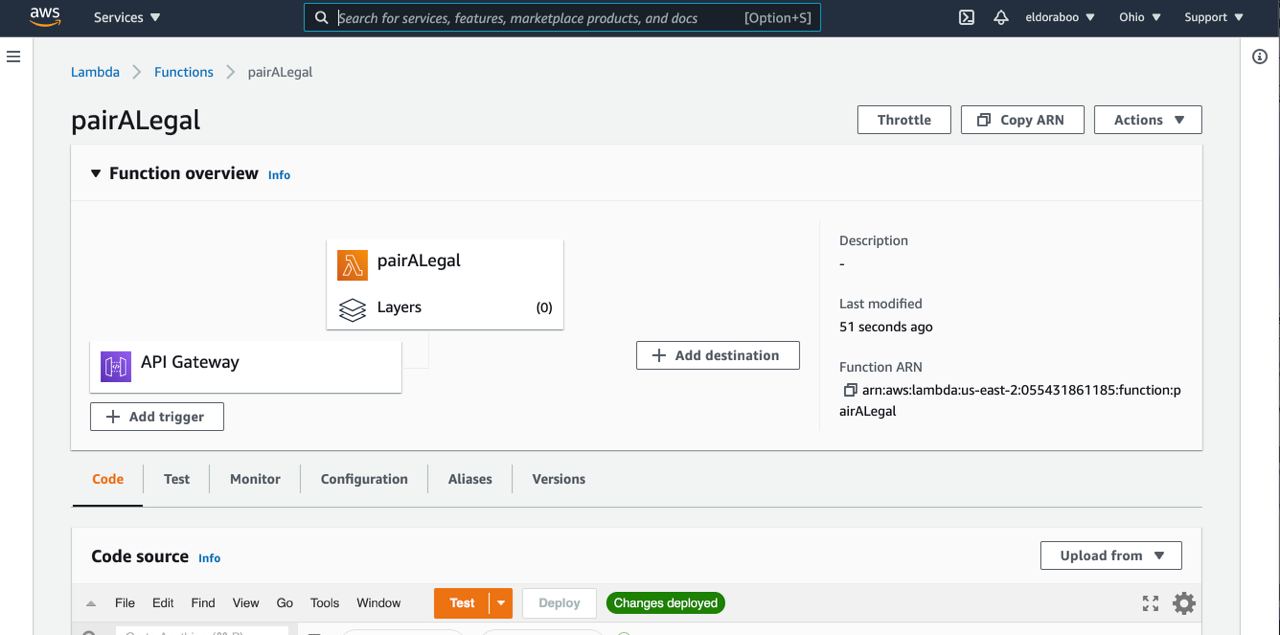Click Add destination button
The width and height of the screenshot is (1280, 635).
[x=718, y=355]
